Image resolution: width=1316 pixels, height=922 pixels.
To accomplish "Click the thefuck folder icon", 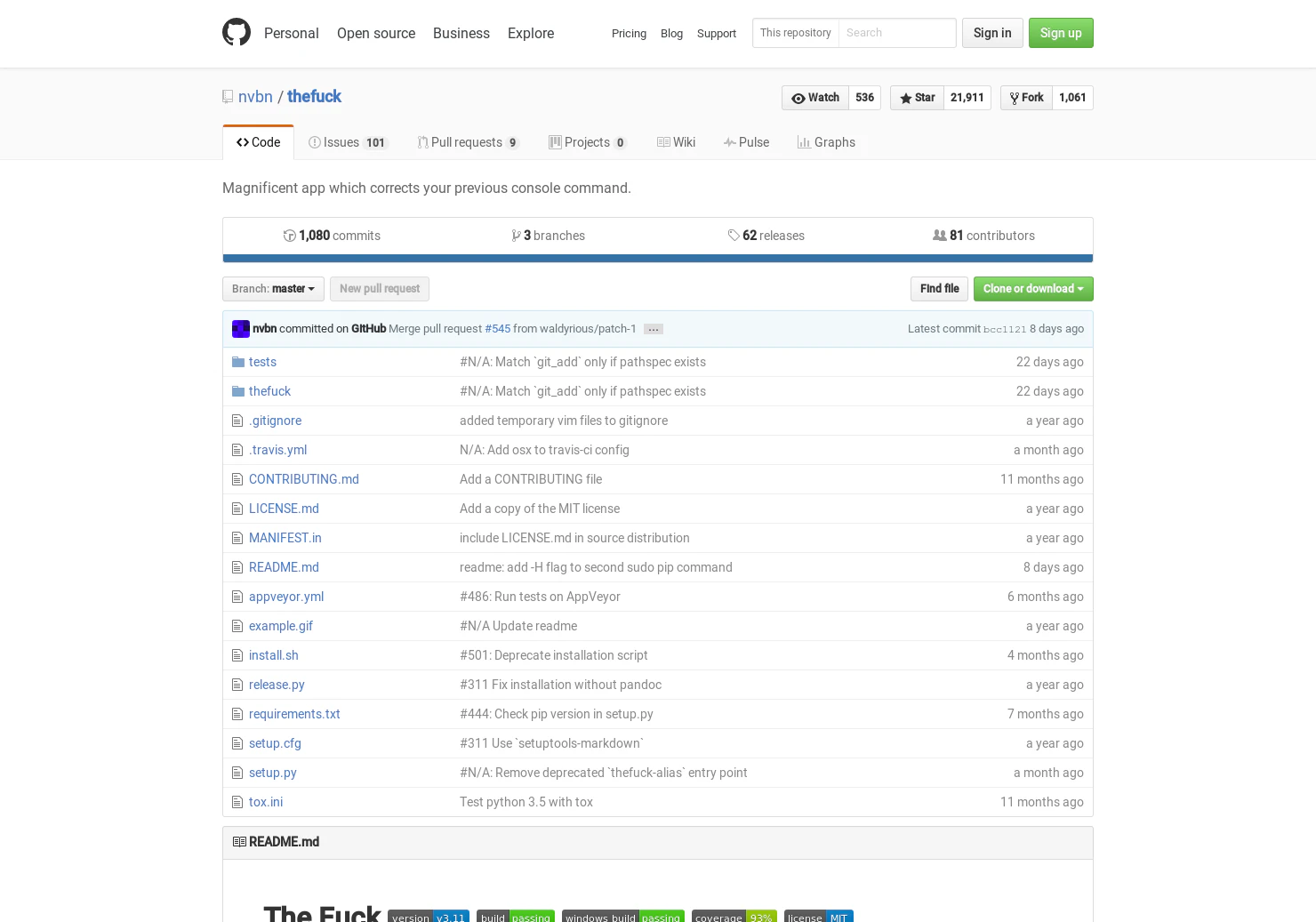I will click(238, 391).
